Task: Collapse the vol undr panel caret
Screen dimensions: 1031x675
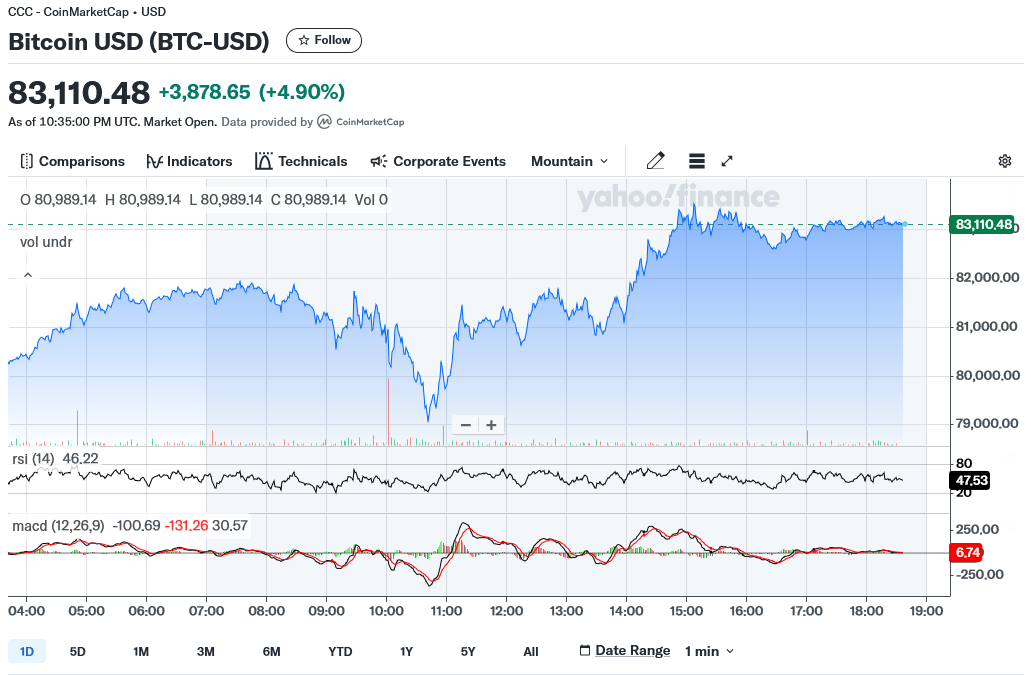Action: point(28,275)
